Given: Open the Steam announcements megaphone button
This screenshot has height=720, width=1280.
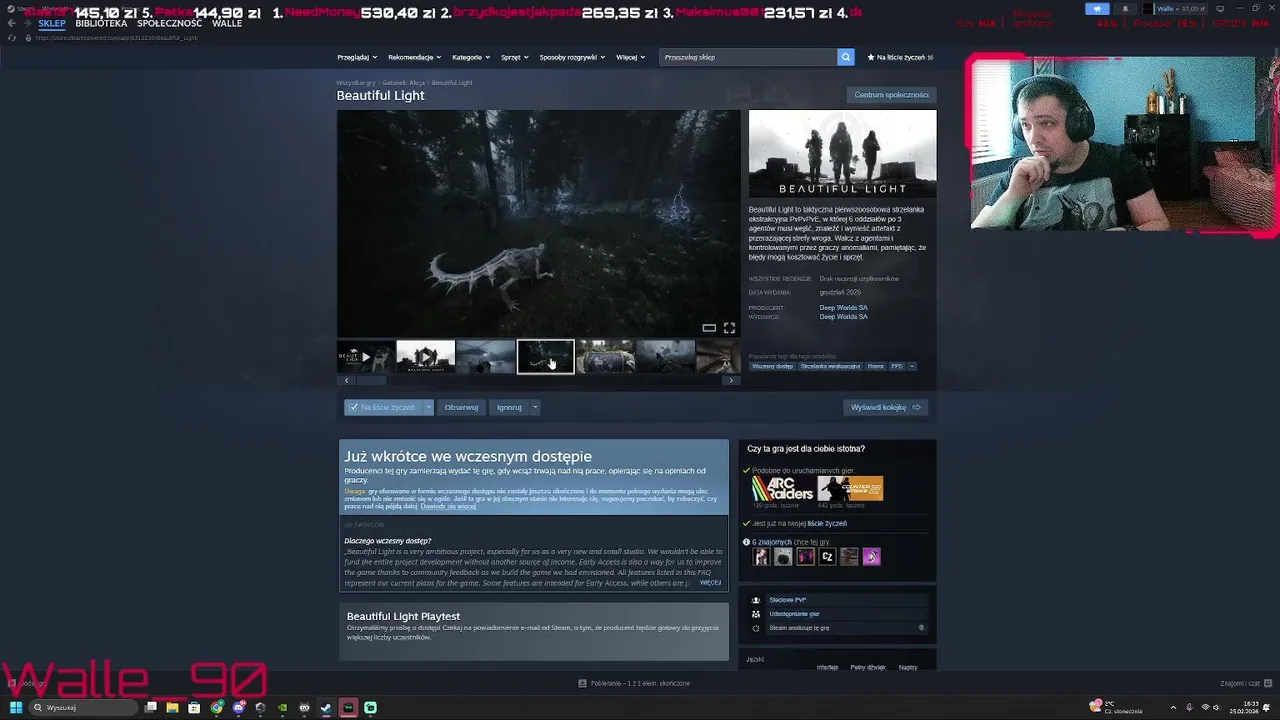Looking at the screenshot, I should point(1097,8).
